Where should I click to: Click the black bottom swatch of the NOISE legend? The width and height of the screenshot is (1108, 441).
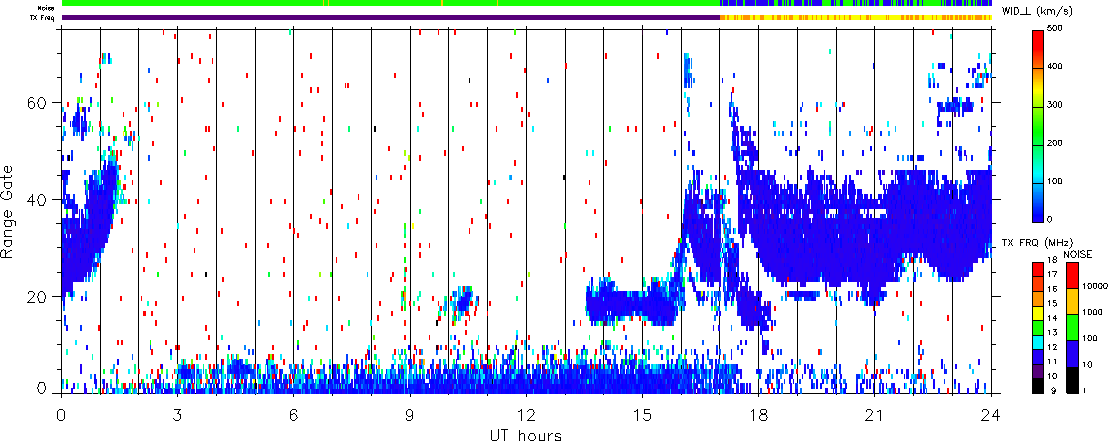1073,379
